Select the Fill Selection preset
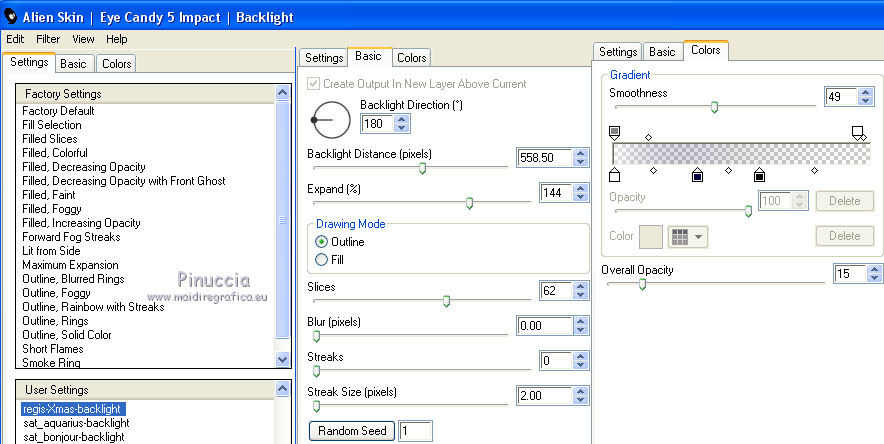The height and width of the screenshot is (444, 884). (52, 125)
